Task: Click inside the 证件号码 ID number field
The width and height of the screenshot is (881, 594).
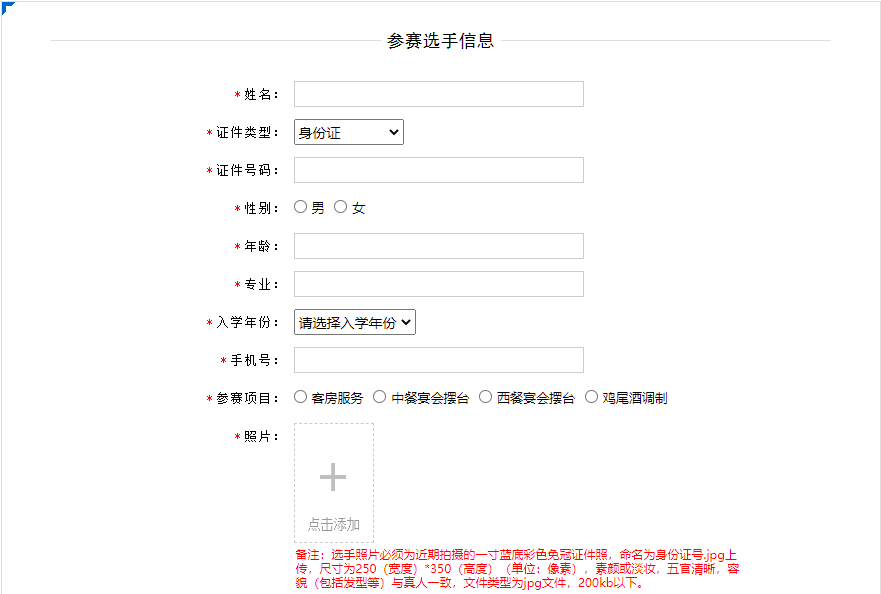Action: pyautogui.click(x=438, y=169)
